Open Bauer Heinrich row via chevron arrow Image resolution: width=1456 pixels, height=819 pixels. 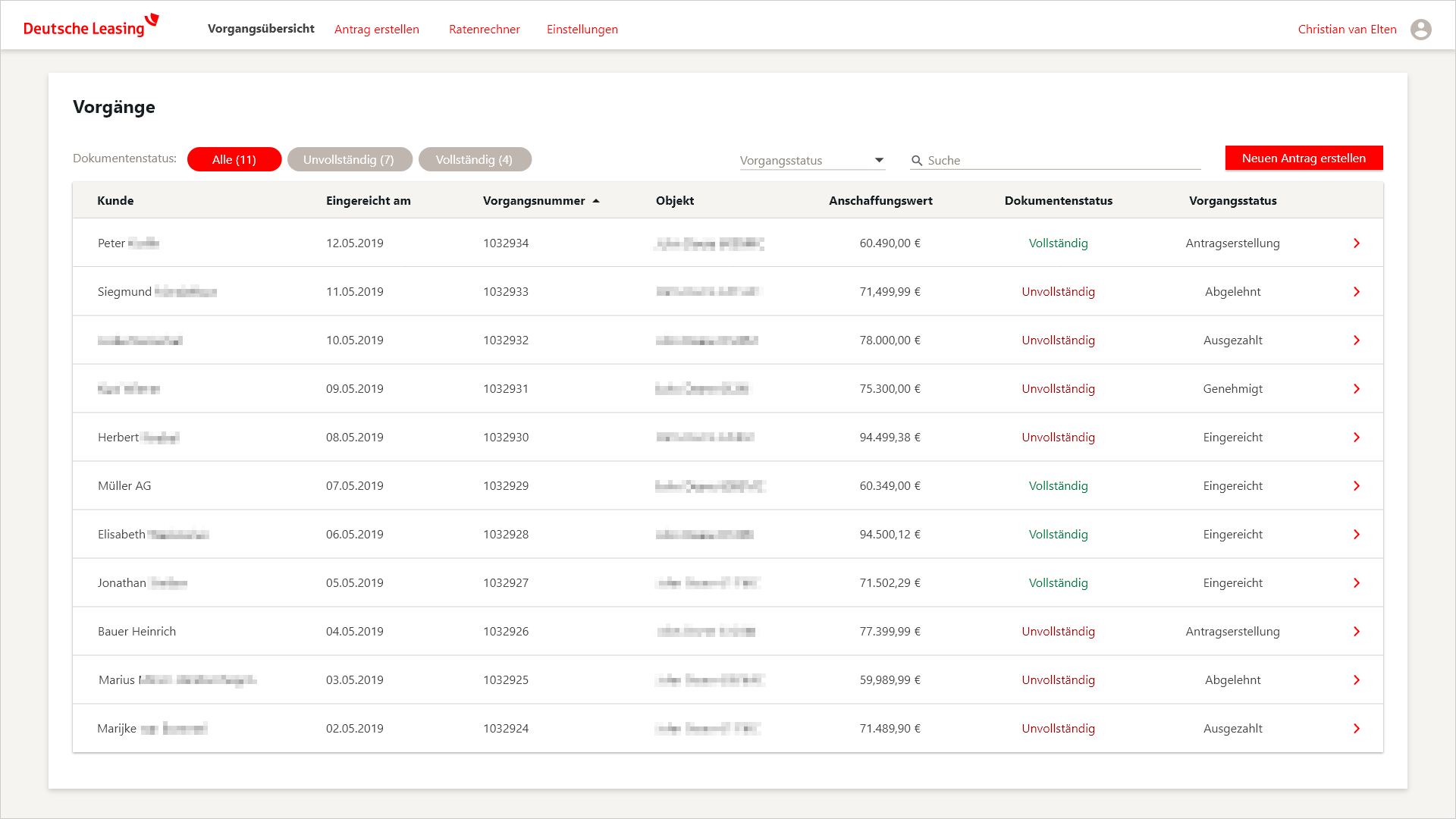(1356, 632)
